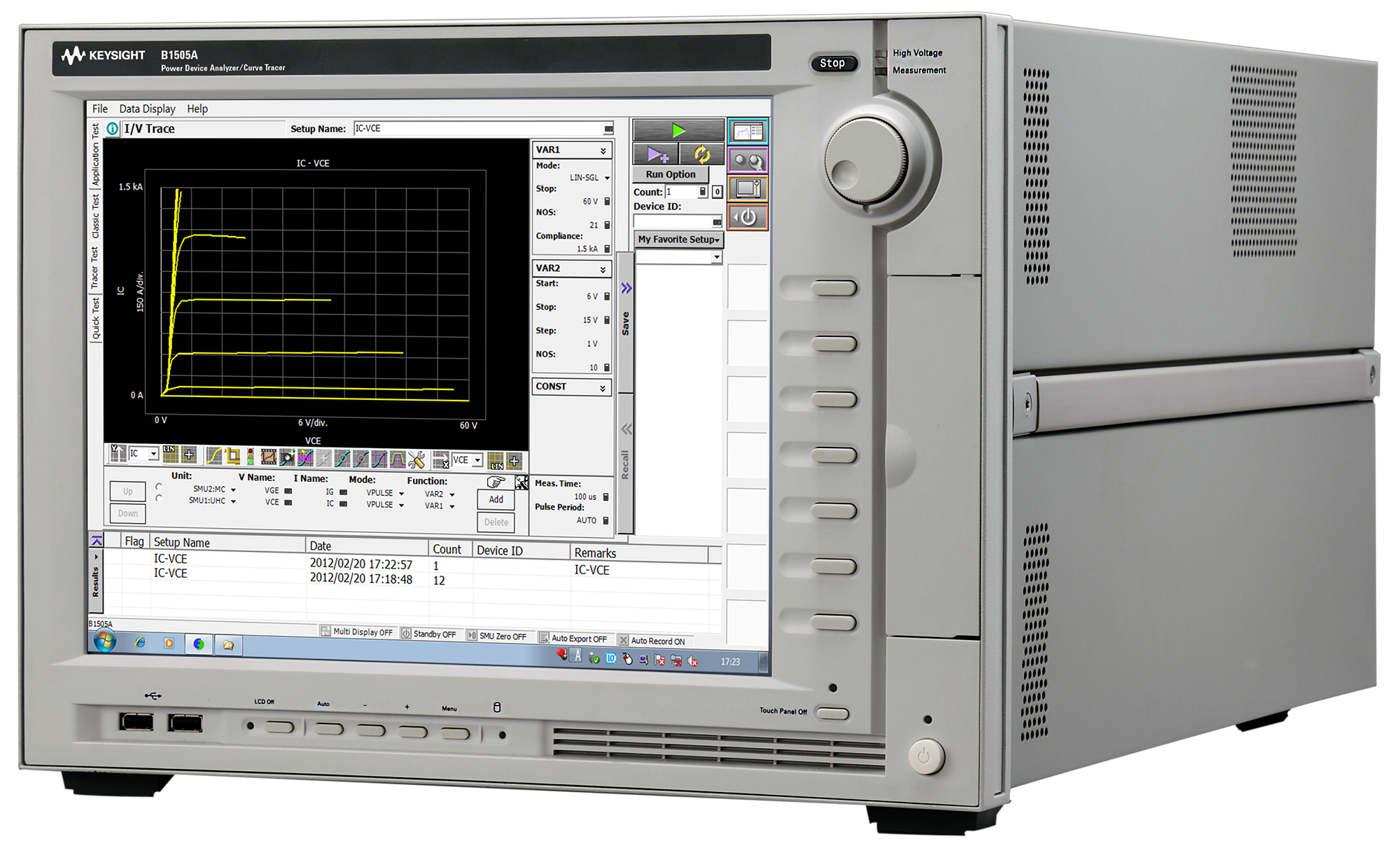
Task: Click the camera capture trace icon
Action: coord(287,459)
